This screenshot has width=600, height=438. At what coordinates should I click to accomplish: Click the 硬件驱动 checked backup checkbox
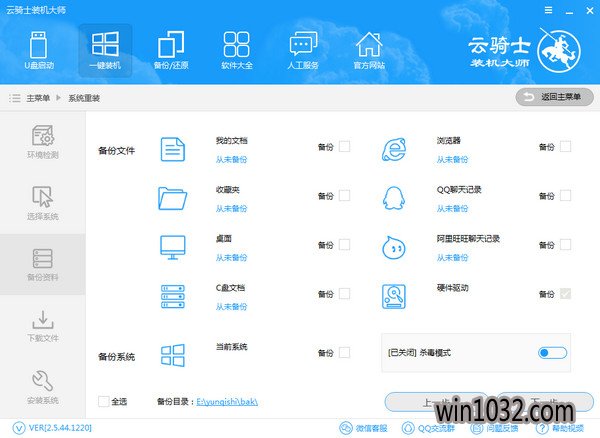[x=566, y=294]
